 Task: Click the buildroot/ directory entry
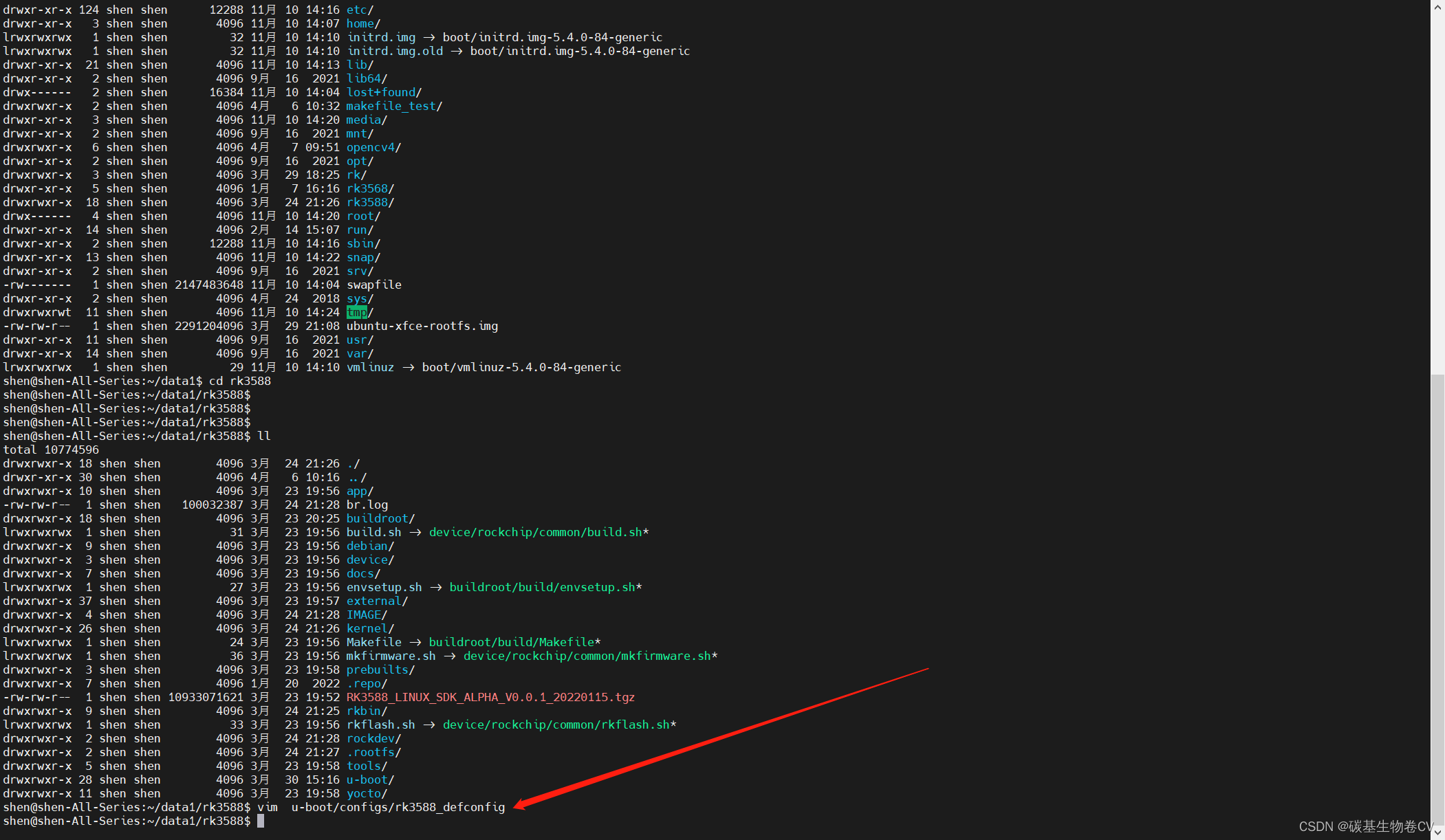click(x=381, y=518)
